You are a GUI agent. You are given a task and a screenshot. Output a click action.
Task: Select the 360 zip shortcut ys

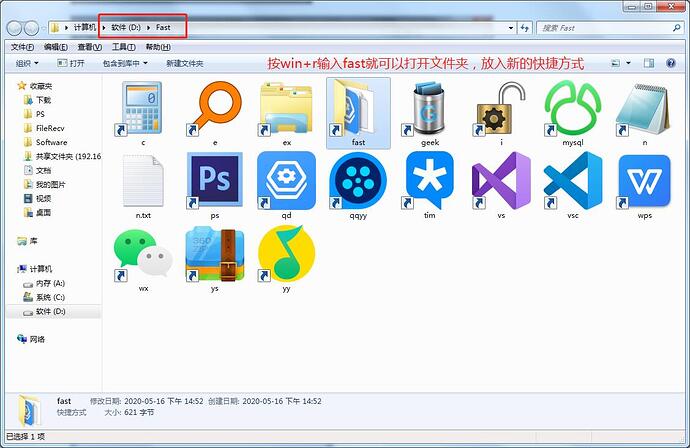click(x=214, y=258)
